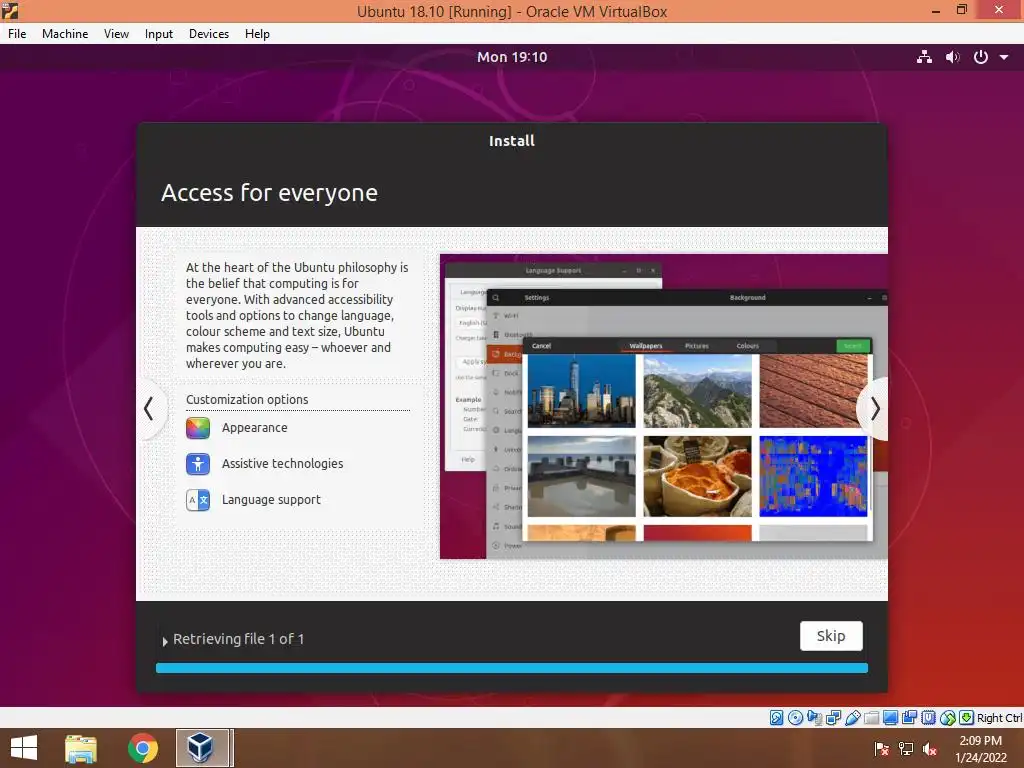Click the Assistive technologies icon
The width and height of the screenshot is (1024, 768).
(x=198, y=464)
